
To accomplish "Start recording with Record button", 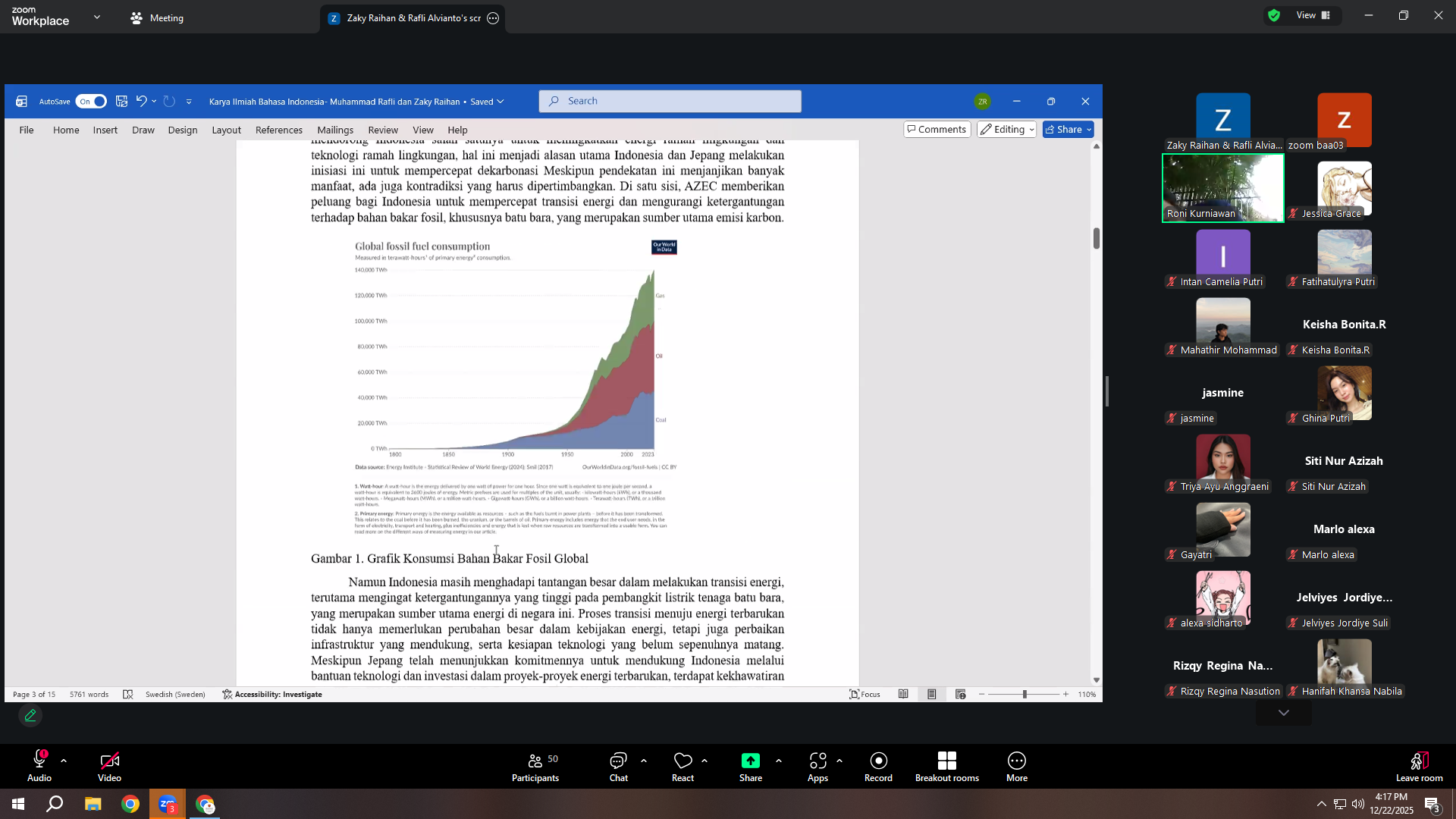I will point(878,767).
